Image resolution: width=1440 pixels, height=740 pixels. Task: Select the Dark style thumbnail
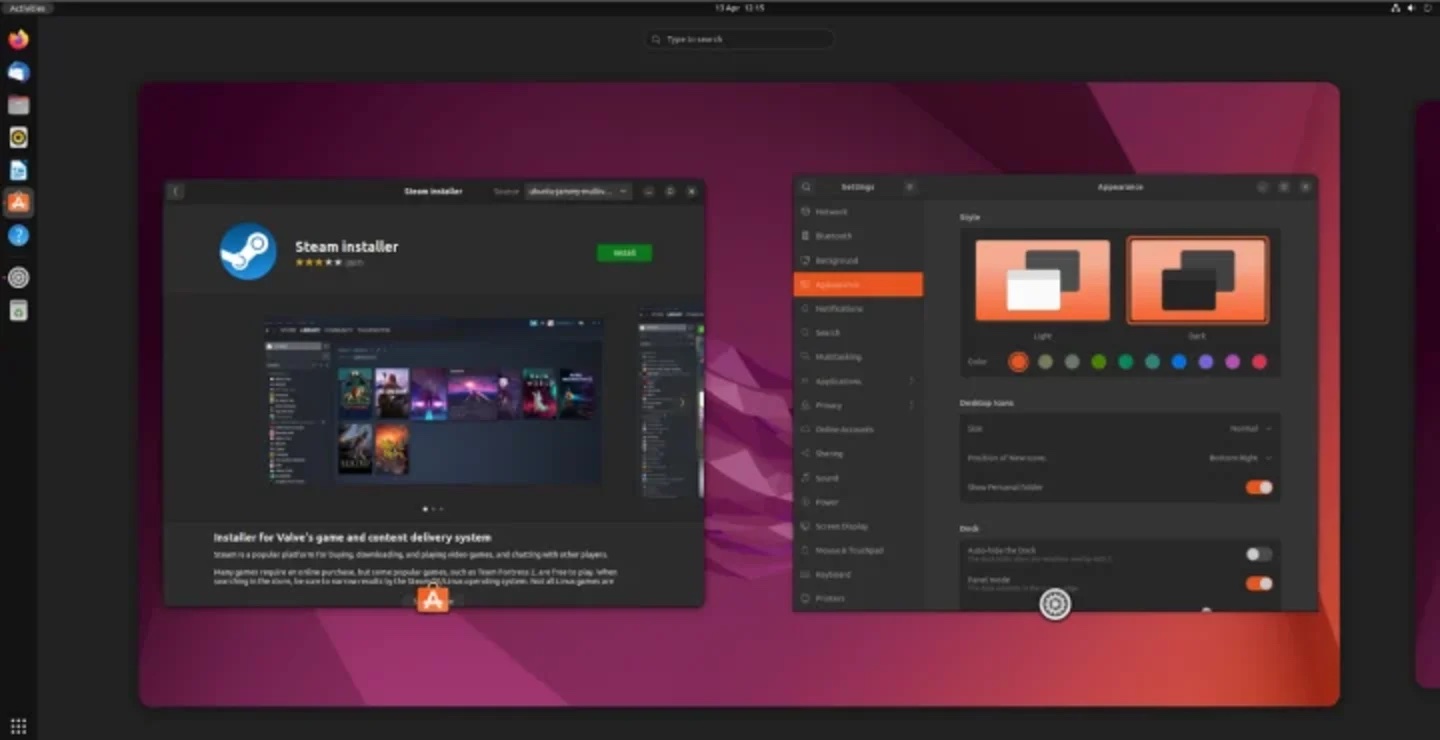(x=1198, y=281)
